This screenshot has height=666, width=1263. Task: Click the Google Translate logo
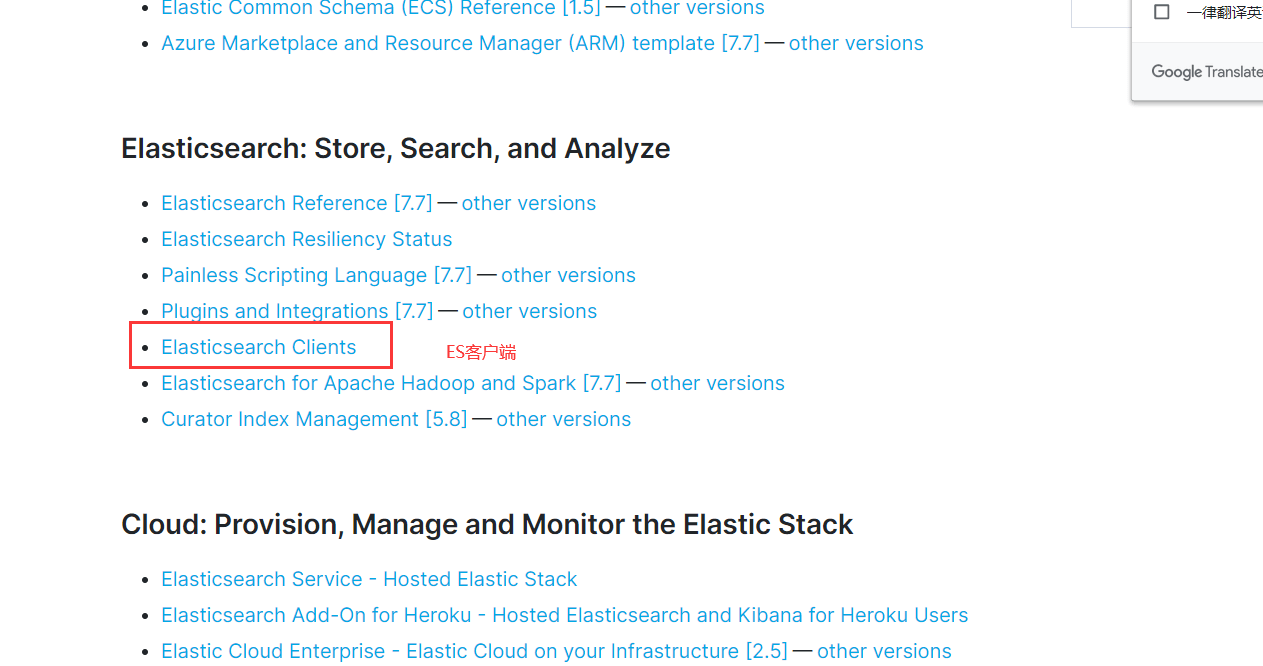(x=1206, y=72)
